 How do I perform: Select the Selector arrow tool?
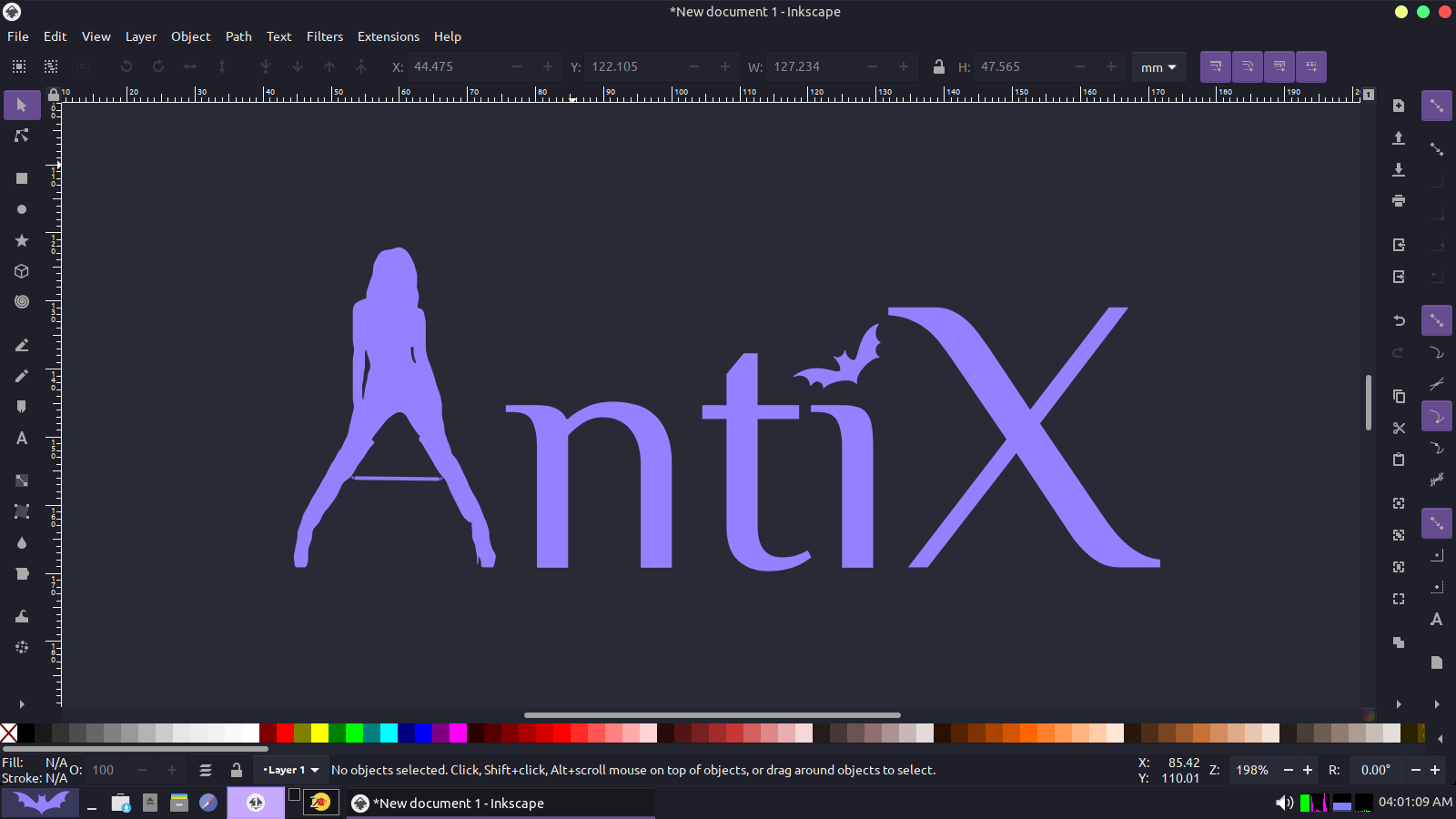tap(22, 105)
